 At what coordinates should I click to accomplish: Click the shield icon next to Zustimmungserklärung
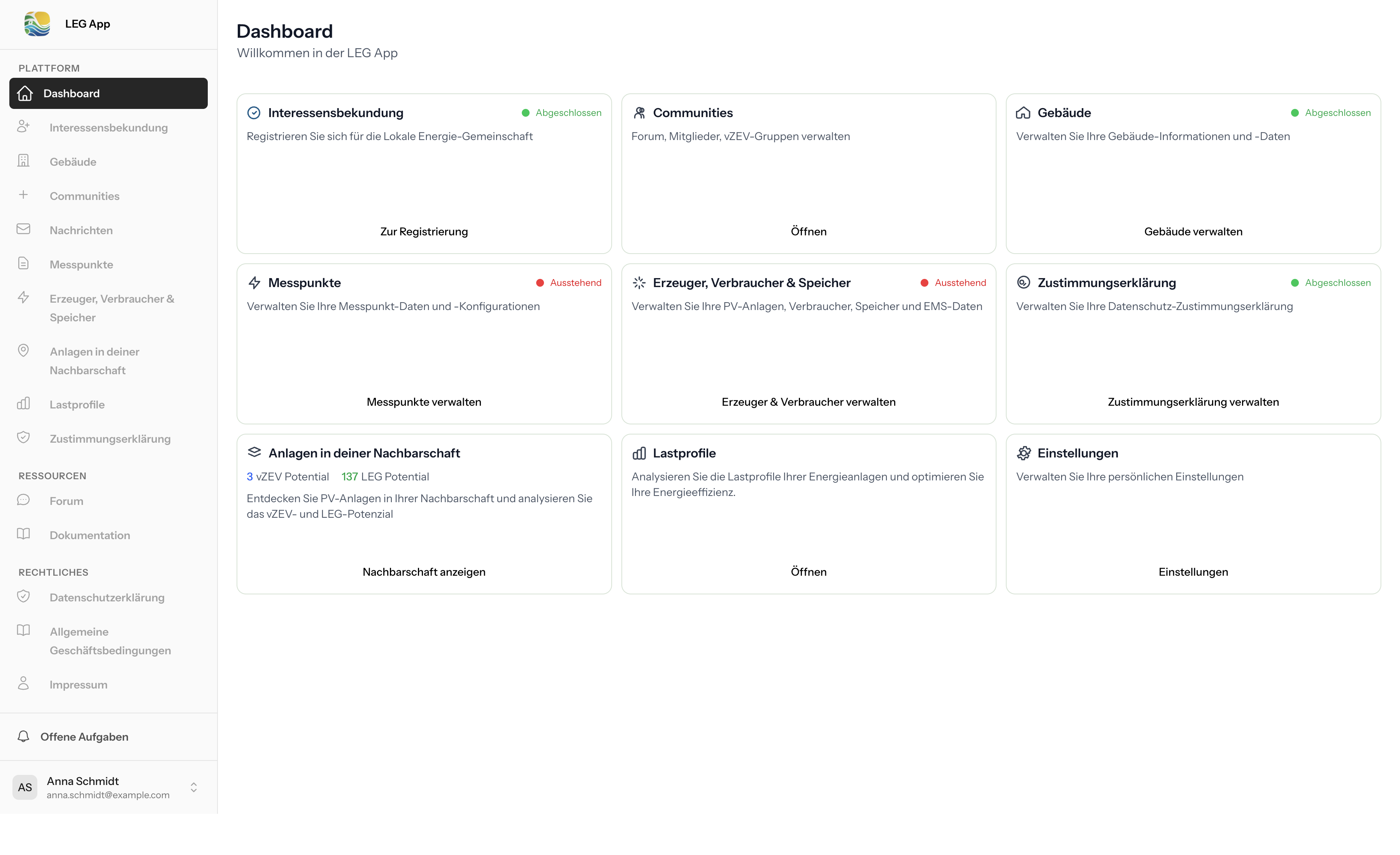click(23, 438)
